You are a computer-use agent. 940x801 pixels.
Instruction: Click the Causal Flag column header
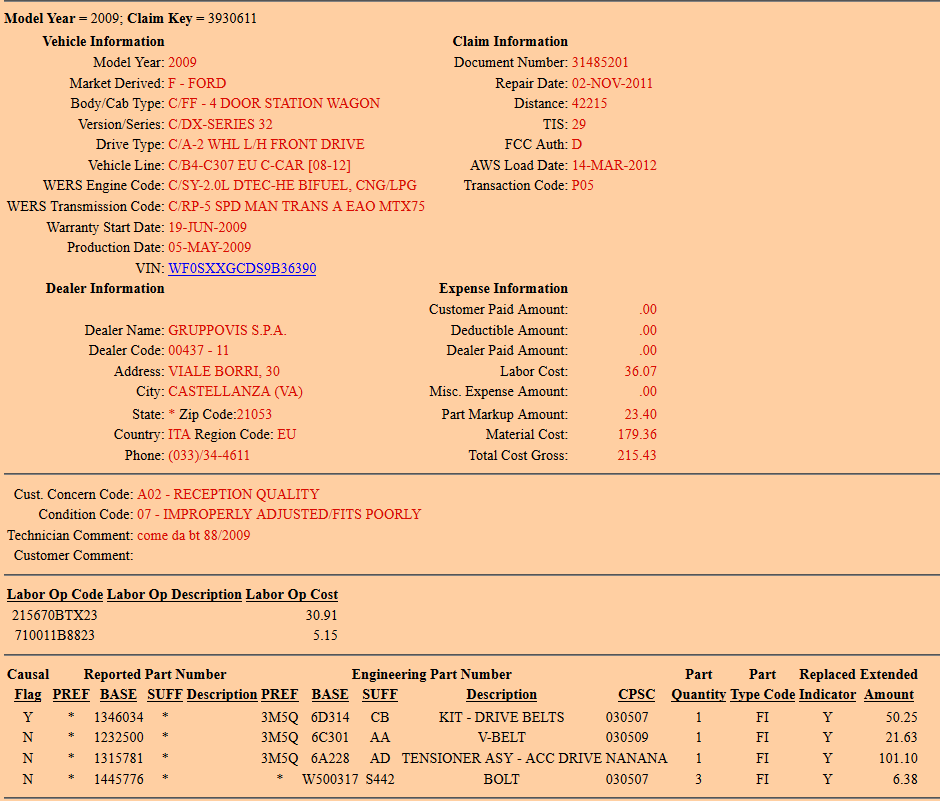(28, 694)
